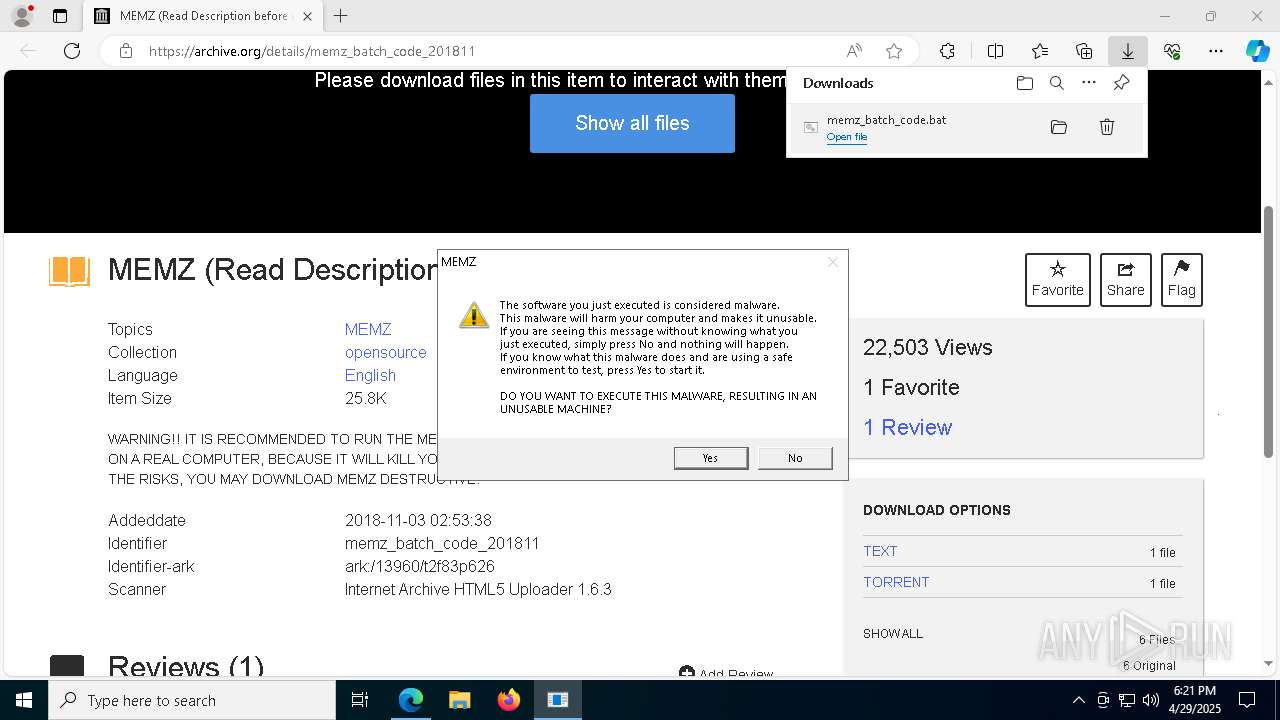Screen dimensions: 1280x720
Task: Open Task View on taskbar
Action: [x=360, y=700]
